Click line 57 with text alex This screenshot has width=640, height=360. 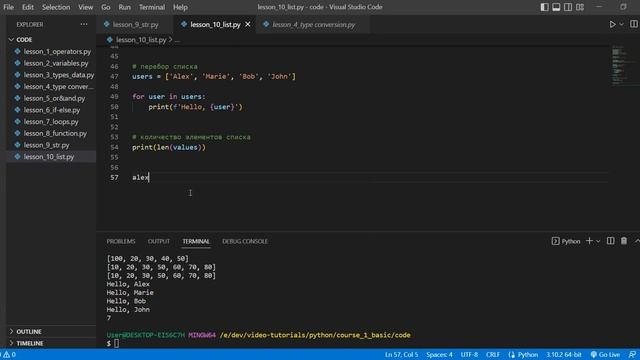140,178
